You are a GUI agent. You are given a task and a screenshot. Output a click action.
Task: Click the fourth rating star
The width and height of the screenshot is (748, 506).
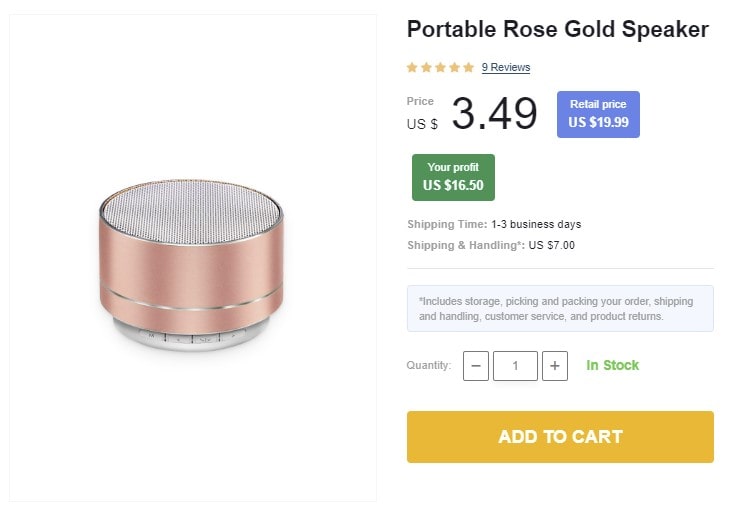[454, 68]
